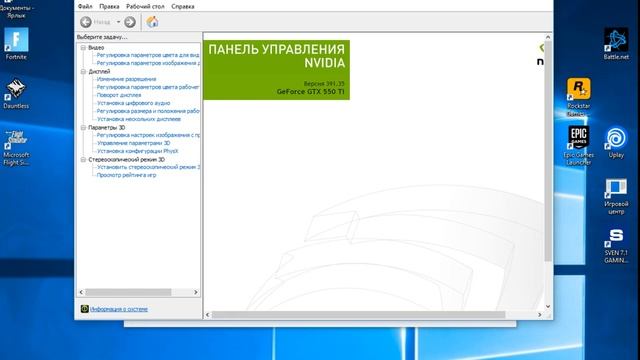
Task: Click the main pane horizontal scrollbar thumb
Action: 358,315
